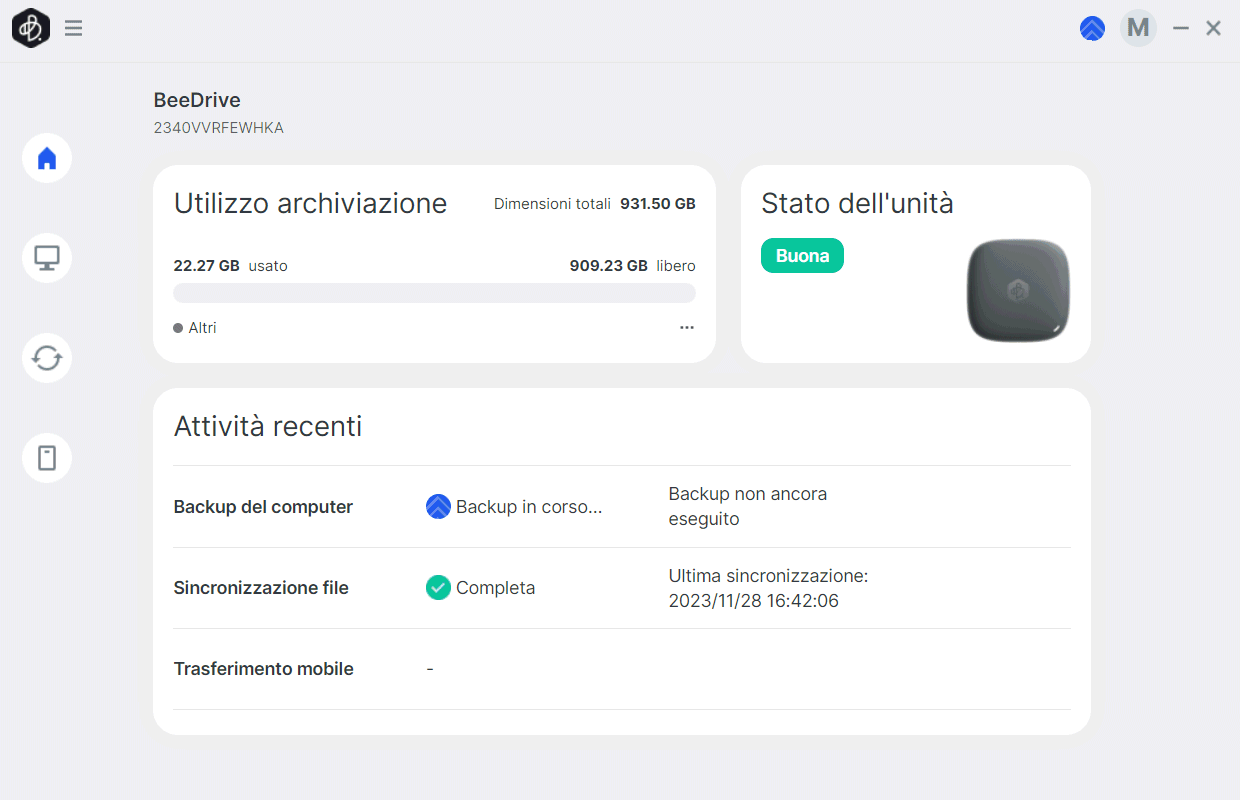
Task: Click the Stato dell'unità heading
Action: coord(857,204)
